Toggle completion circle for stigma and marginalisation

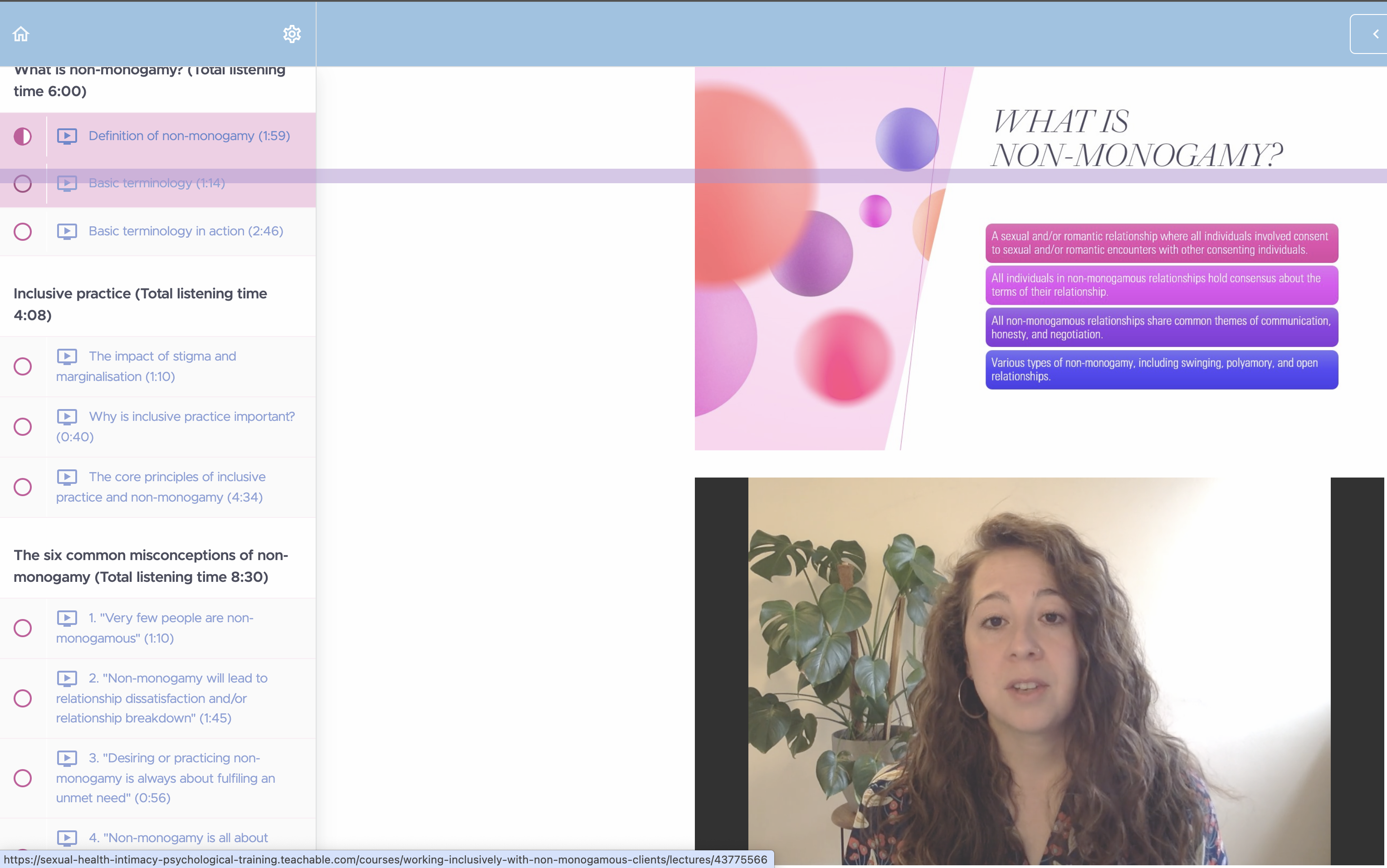22,366
